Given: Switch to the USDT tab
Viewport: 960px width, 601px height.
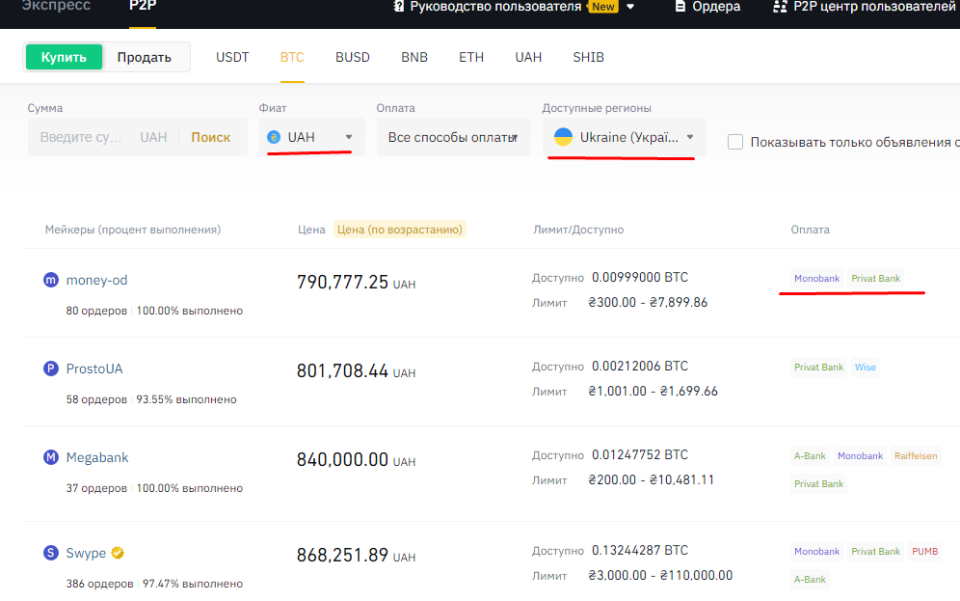Looking at the screenshot, I should point(232,57).
